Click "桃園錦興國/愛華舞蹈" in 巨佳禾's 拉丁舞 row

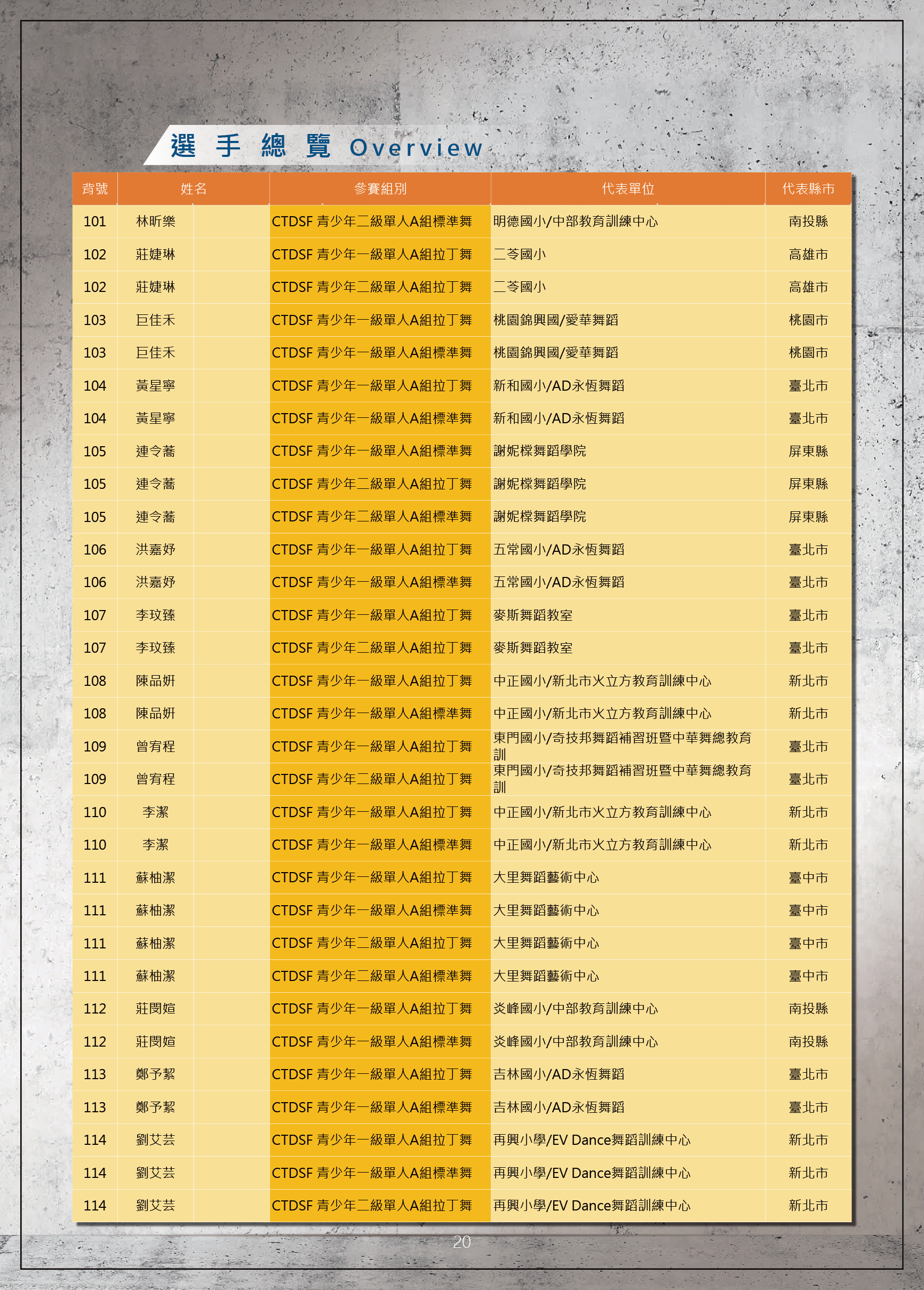click(x=555, y=320)
